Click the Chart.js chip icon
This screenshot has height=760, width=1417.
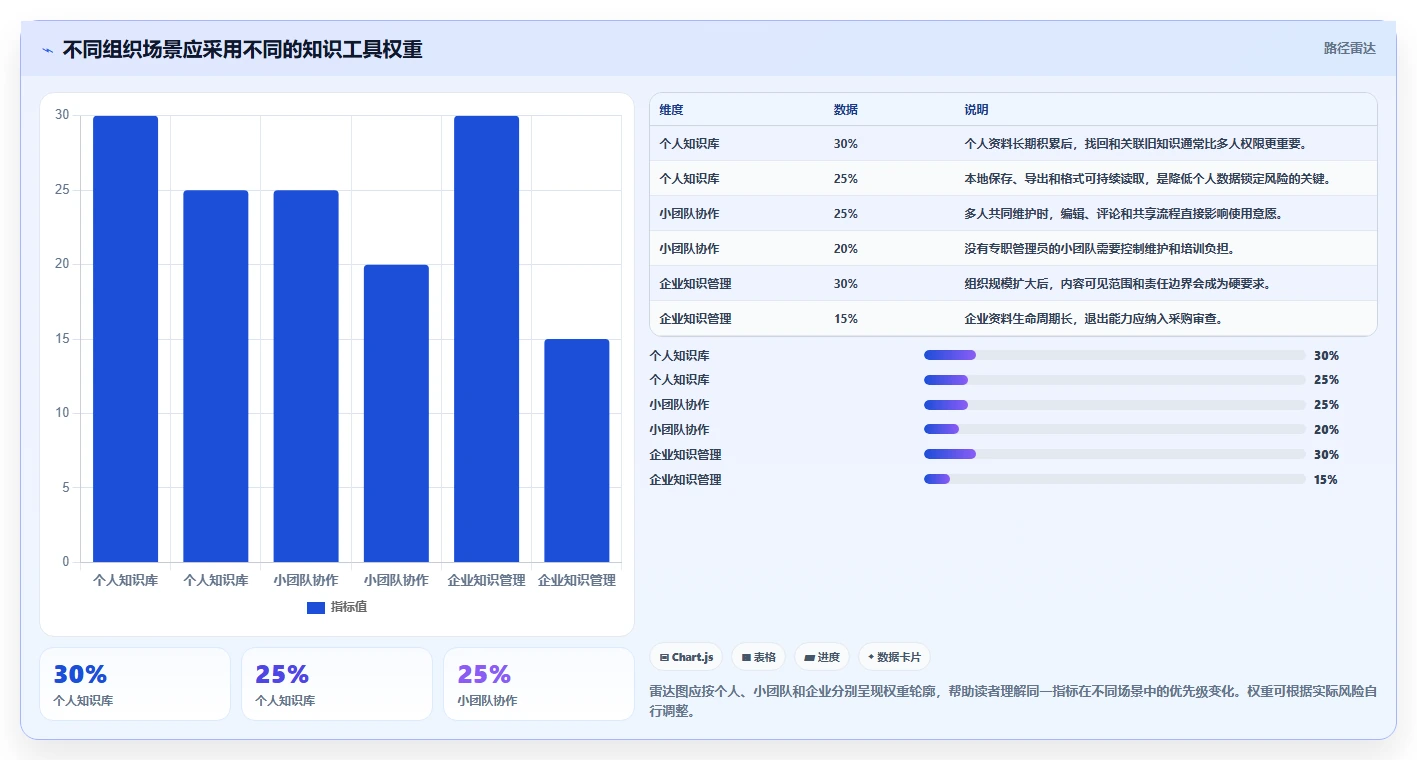point(664,657)
